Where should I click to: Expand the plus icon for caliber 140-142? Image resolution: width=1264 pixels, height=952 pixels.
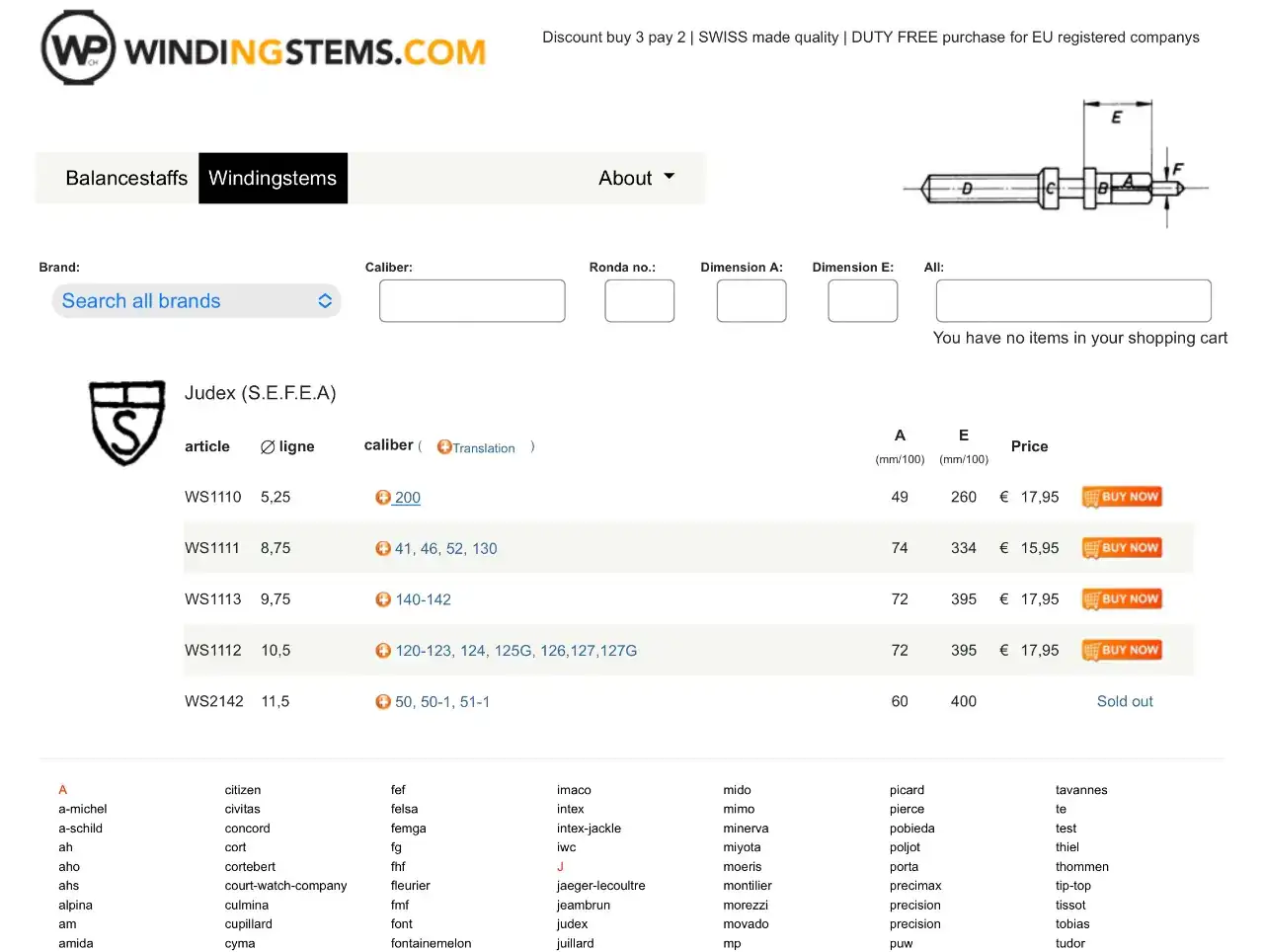pyautogui.click(x=383, y=599)
